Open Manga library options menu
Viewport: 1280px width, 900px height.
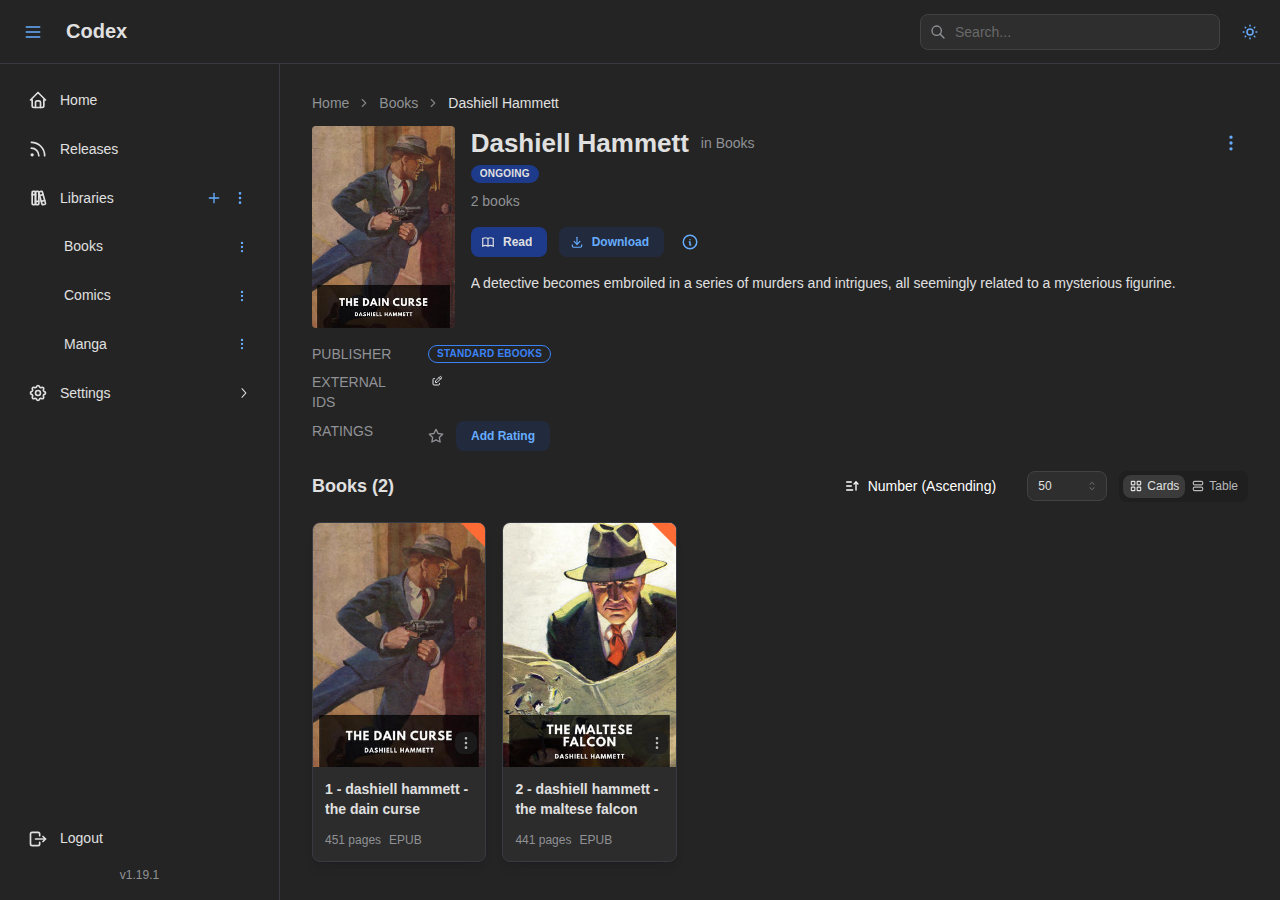click(241, 344)
